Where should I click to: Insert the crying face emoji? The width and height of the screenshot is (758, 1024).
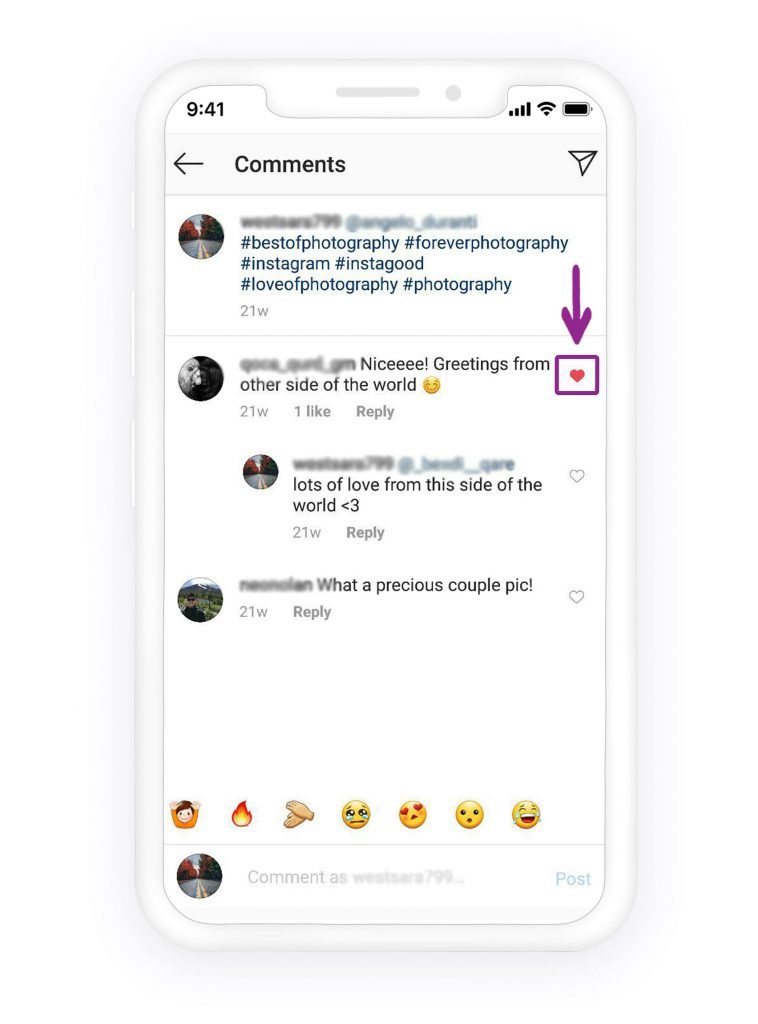coord(356,815)
